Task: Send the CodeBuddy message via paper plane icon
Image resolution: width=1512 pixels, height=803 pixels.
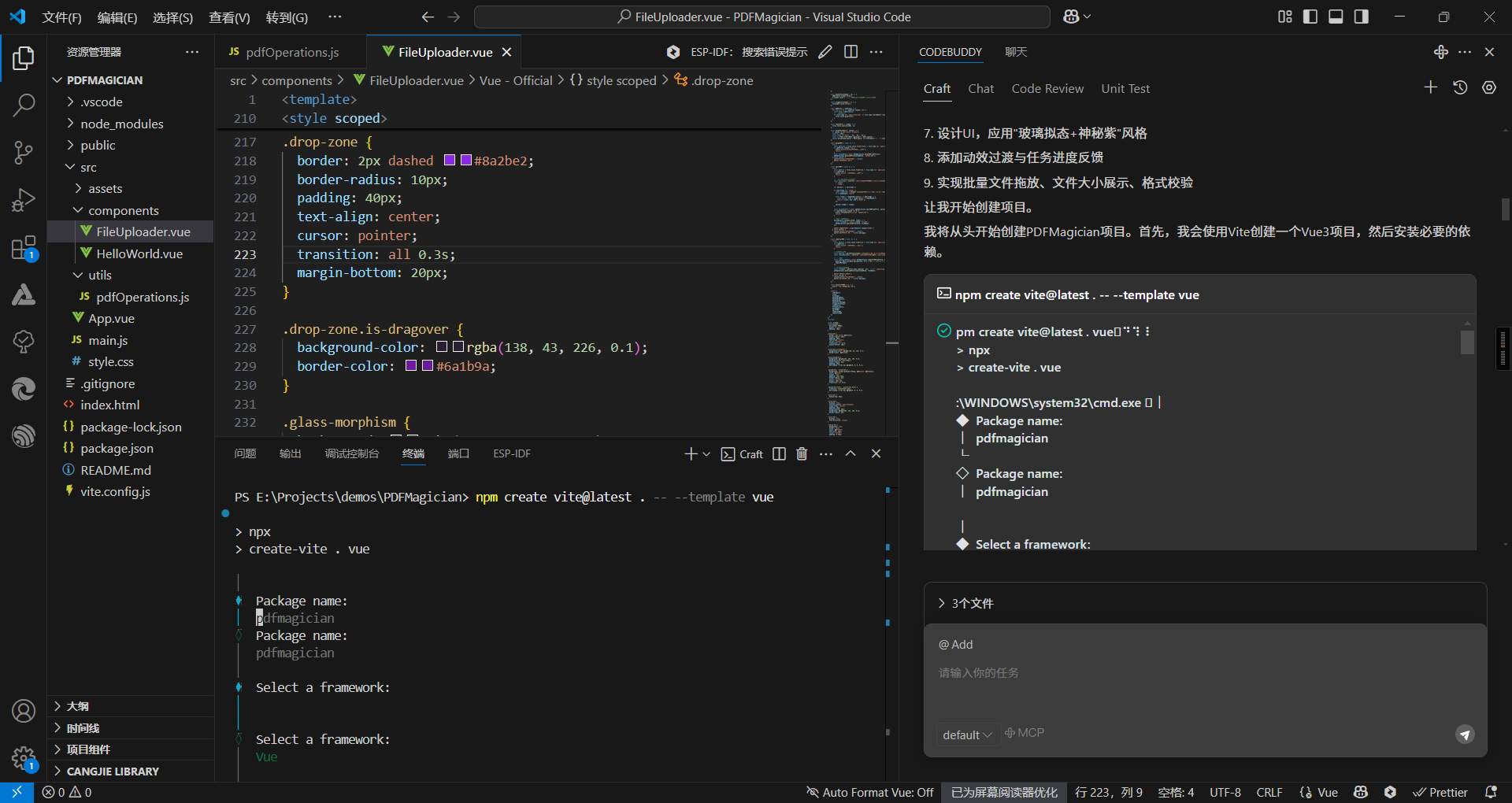Action: tap(1464, 735)
